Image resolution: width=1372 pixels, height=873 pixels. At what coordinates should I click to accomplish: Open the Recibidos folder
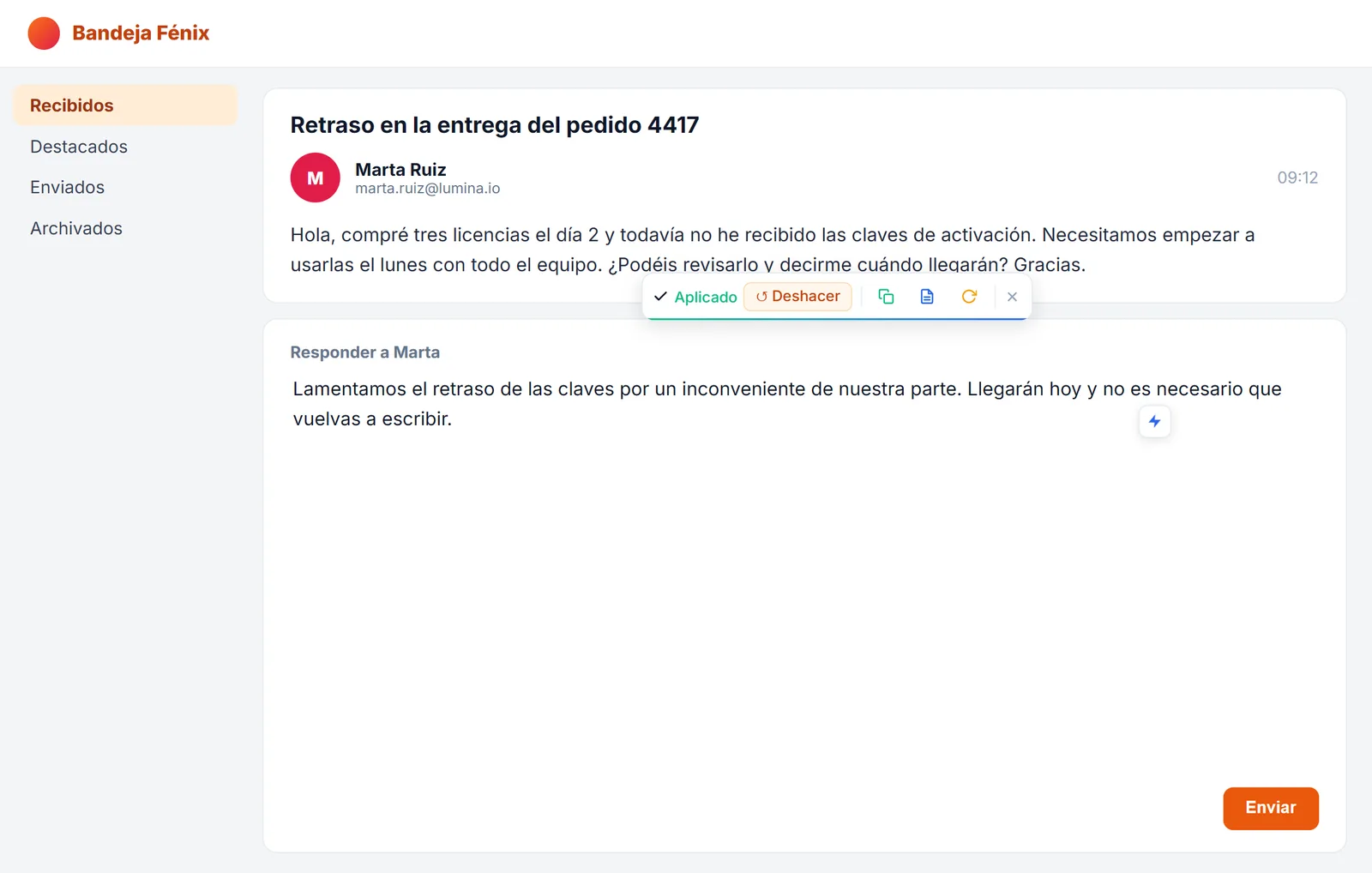click(x=125, y=105)
